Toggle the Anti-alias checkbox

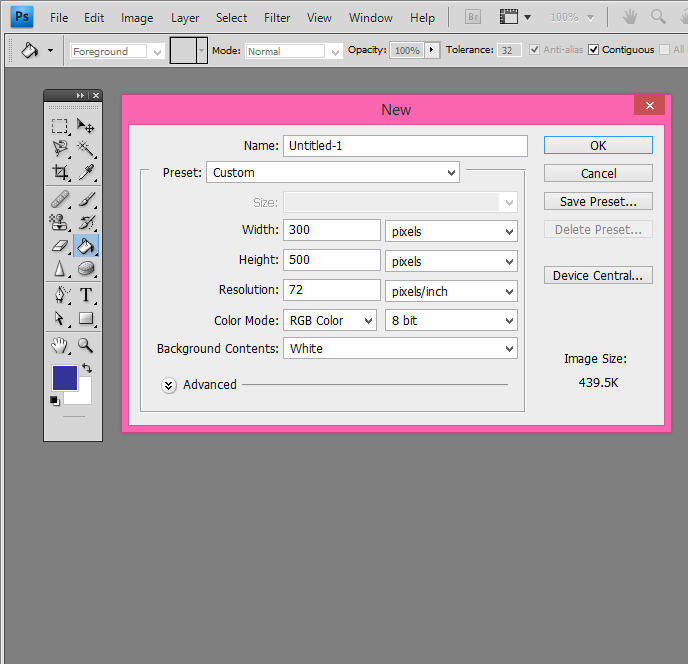pos(534,50)
